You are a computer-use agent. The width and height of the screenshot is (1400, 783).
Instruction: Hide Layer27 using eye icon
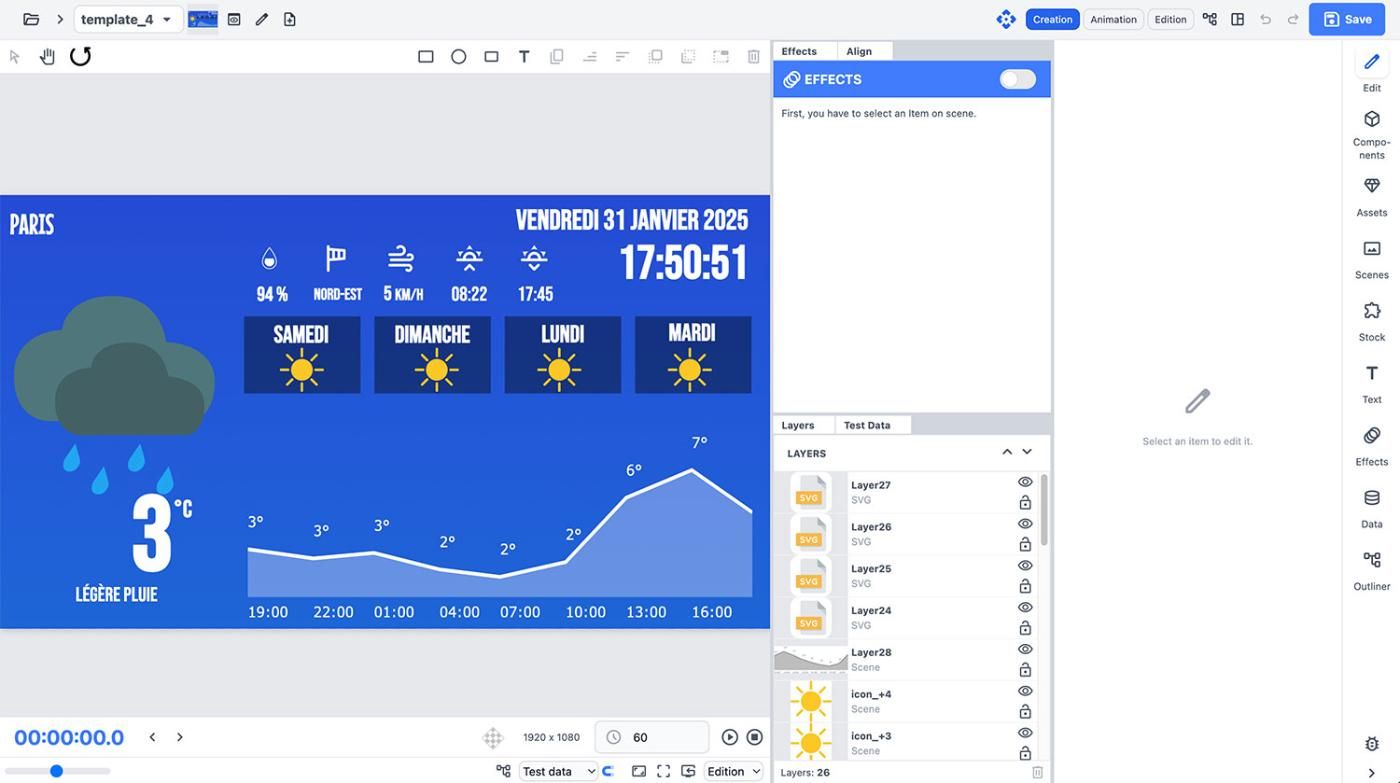(1025, 482)
